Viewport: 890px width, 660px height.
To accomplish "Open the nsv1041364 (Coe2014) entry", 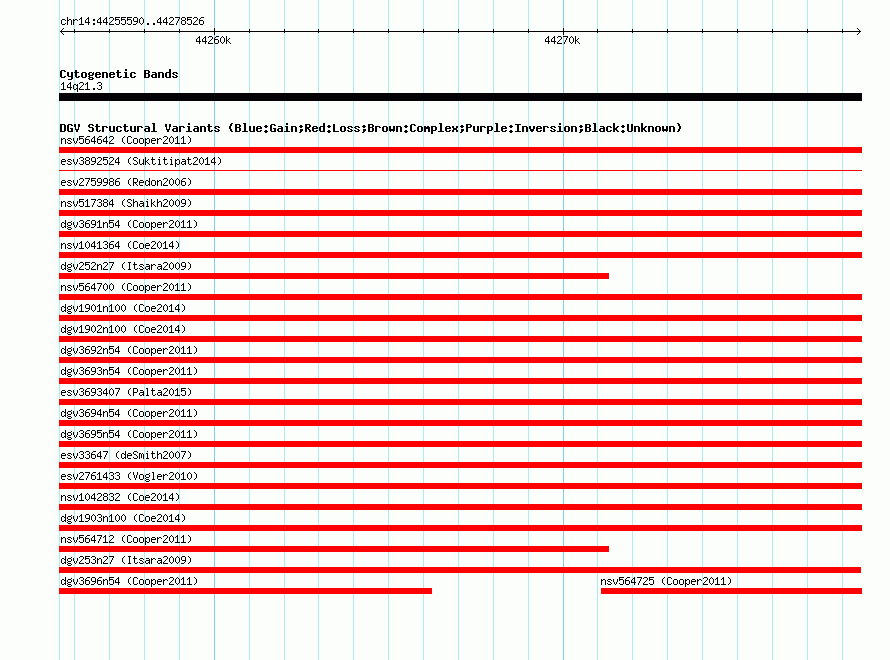I will (120, 245).
